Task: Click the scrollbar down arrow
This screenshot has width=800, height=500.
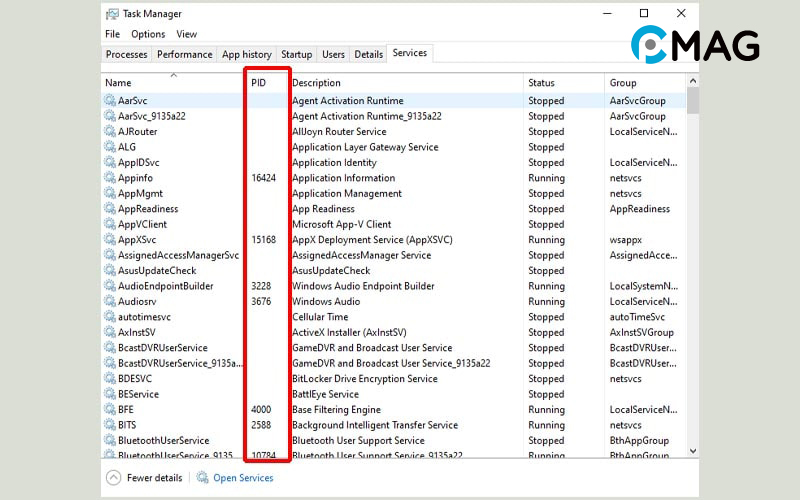Action: pos(693,451)
